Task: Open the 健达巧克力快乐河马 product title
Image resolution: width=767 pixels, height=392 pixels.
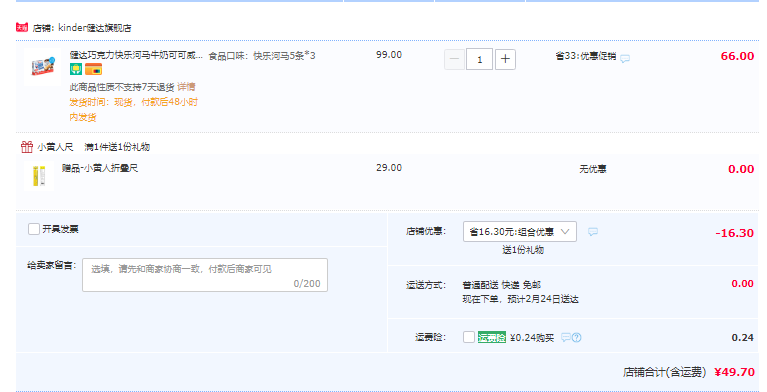Action: [x=135, y=55]
